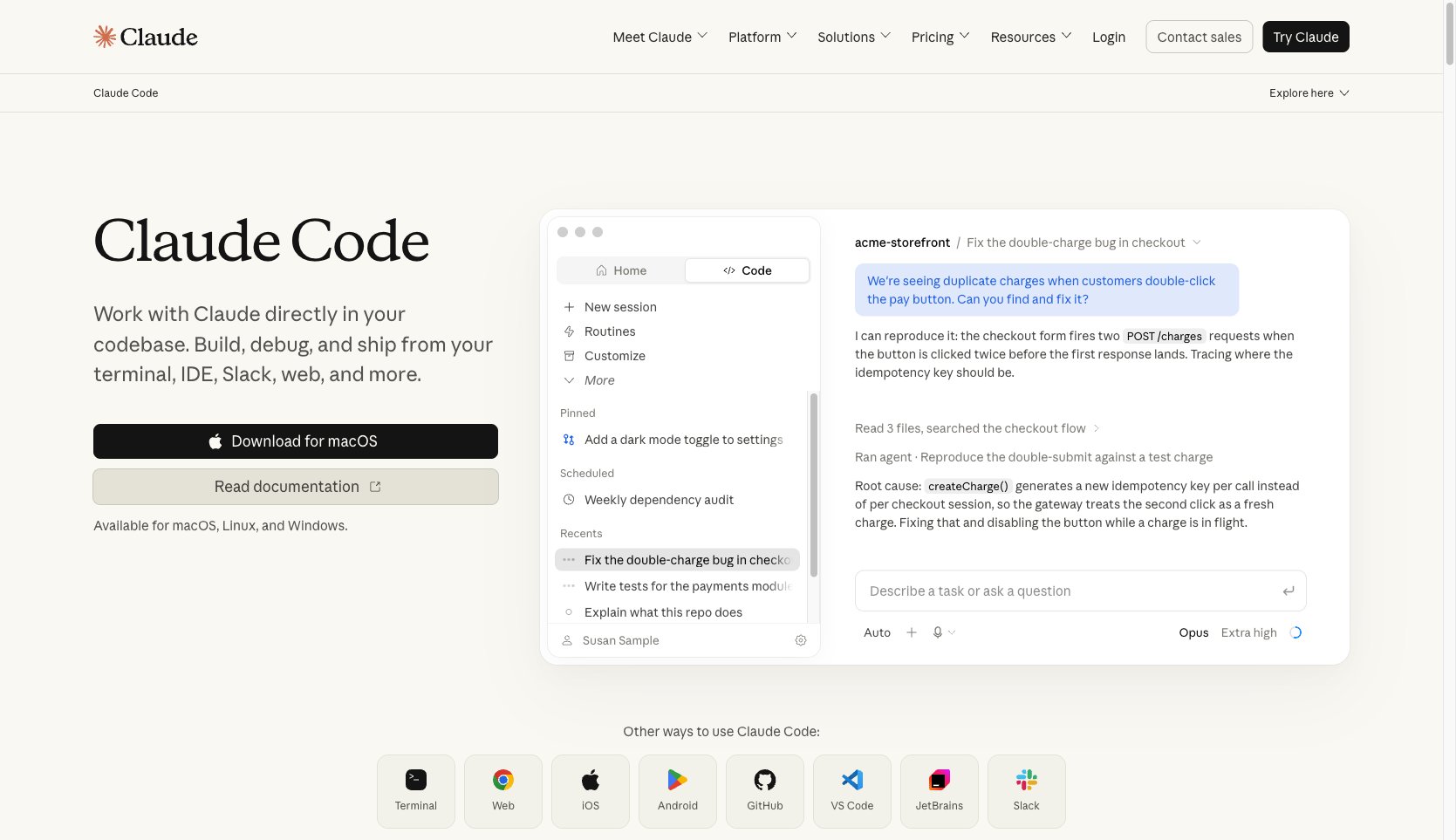Open the Add a dark mode toggle pinned session
The image size is (1456, 840).
coord(677,440)
